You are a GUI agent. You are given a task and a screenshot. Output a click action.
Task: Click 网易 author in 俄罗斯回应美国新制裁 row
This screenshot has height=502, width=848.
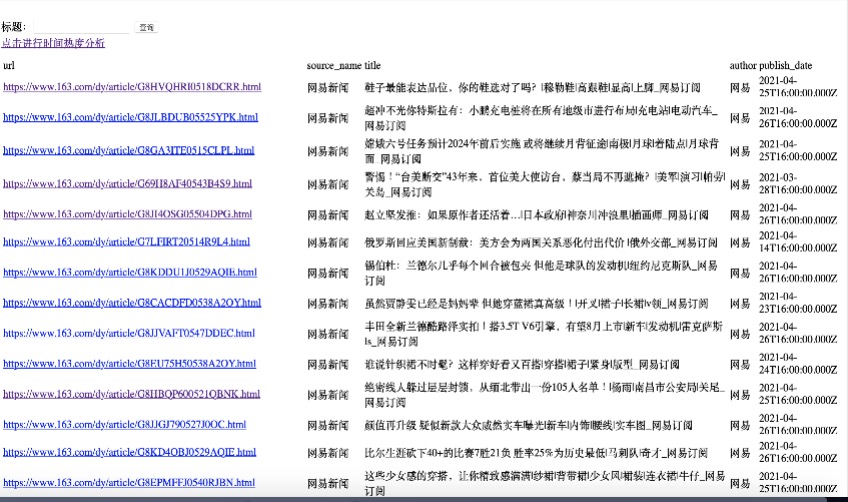click(x=740, y=242)
